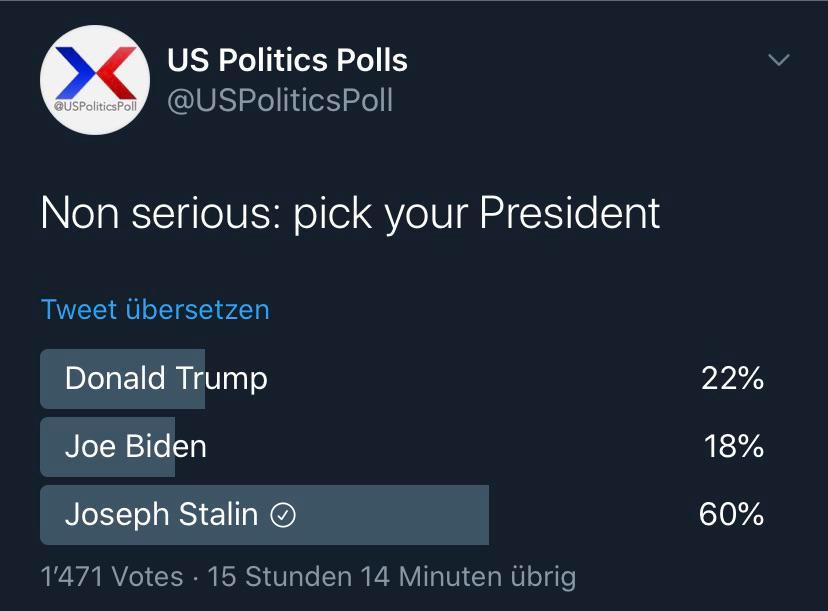Open the US Politics Polls profile name
This screenshot has width=828, height=611.
click(287, 59)
